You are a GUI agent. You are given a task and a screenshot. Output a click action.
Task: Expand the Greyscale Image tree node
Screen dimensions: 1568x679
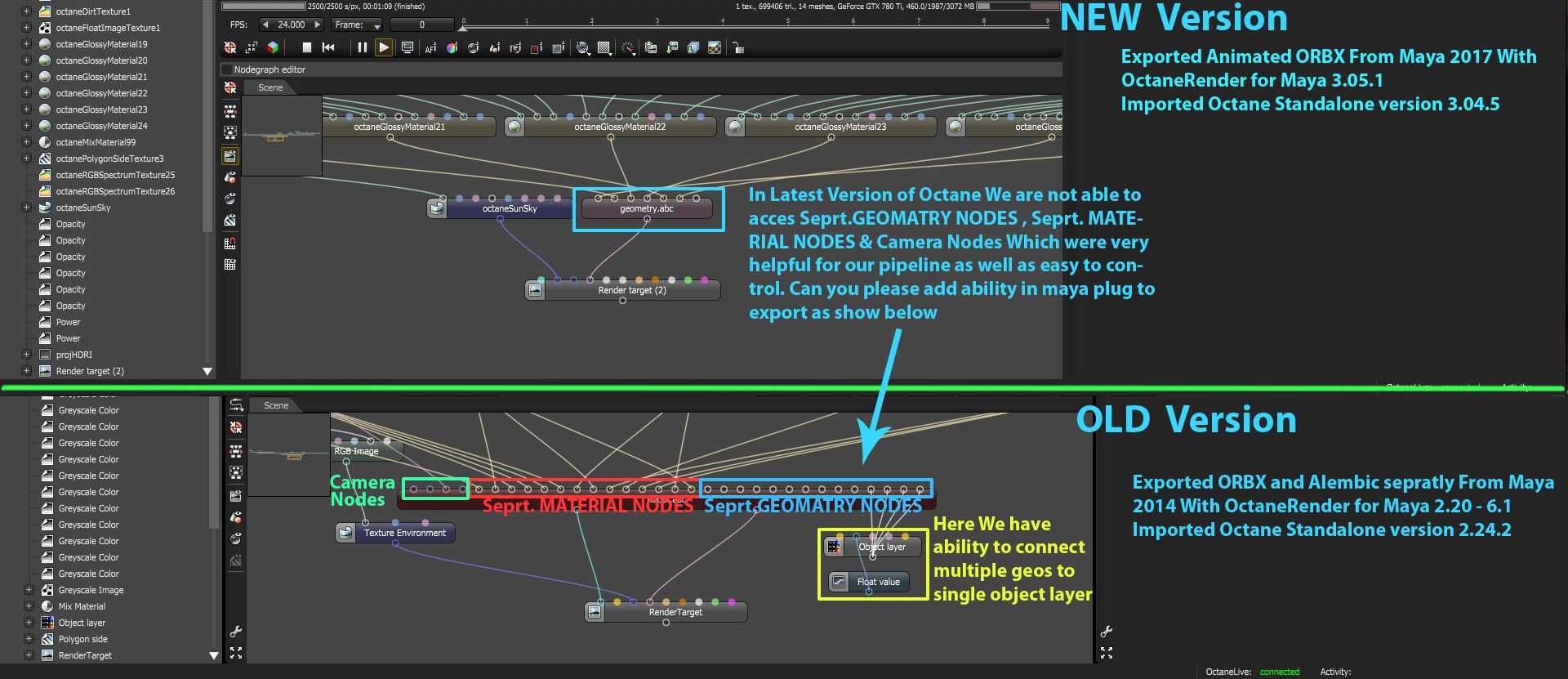(x=29, y=590)
